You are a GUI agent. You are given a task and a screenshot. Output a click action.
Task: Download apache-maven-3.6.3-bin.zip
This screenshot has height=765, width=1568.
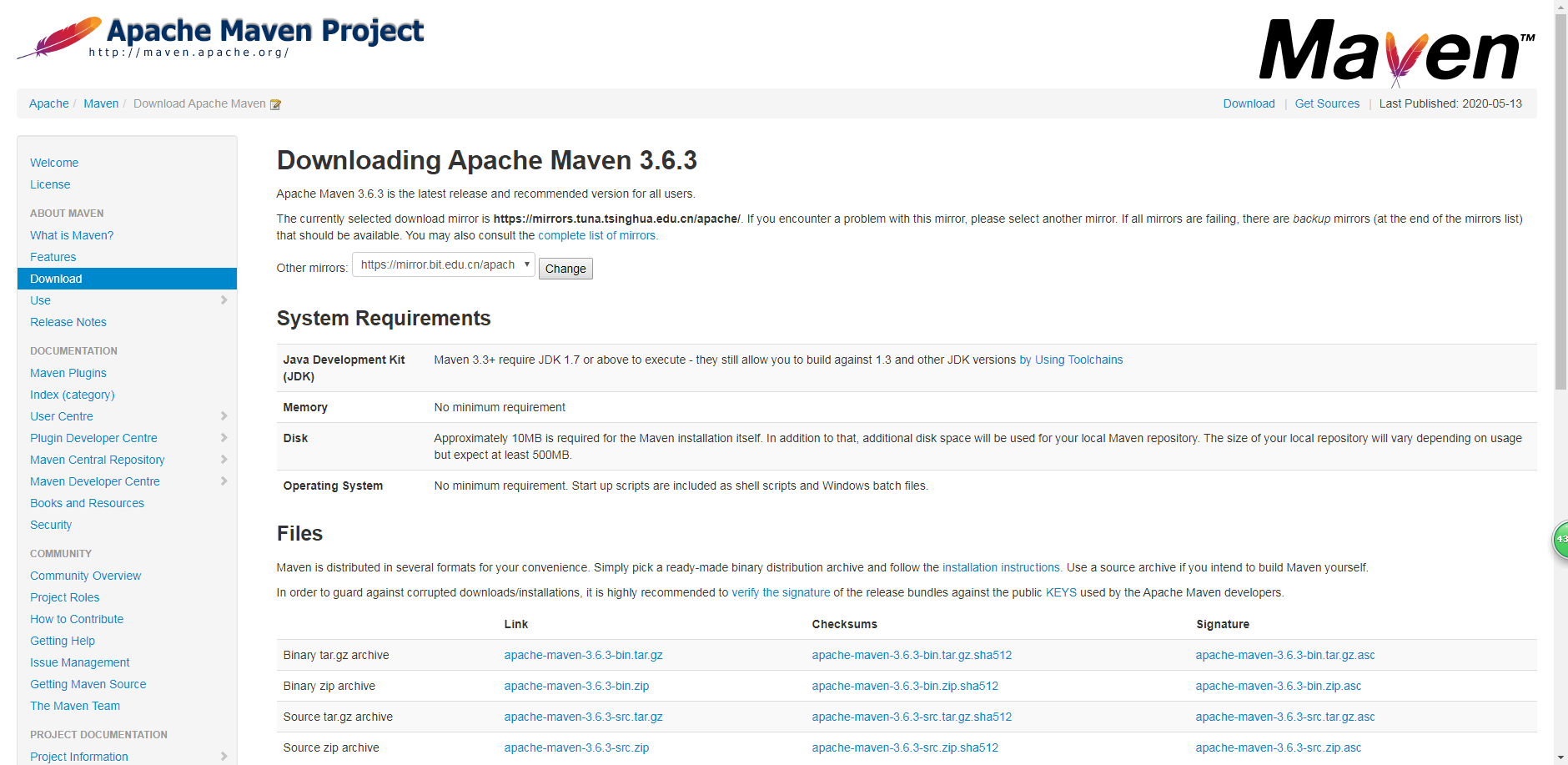click(576, 686)
